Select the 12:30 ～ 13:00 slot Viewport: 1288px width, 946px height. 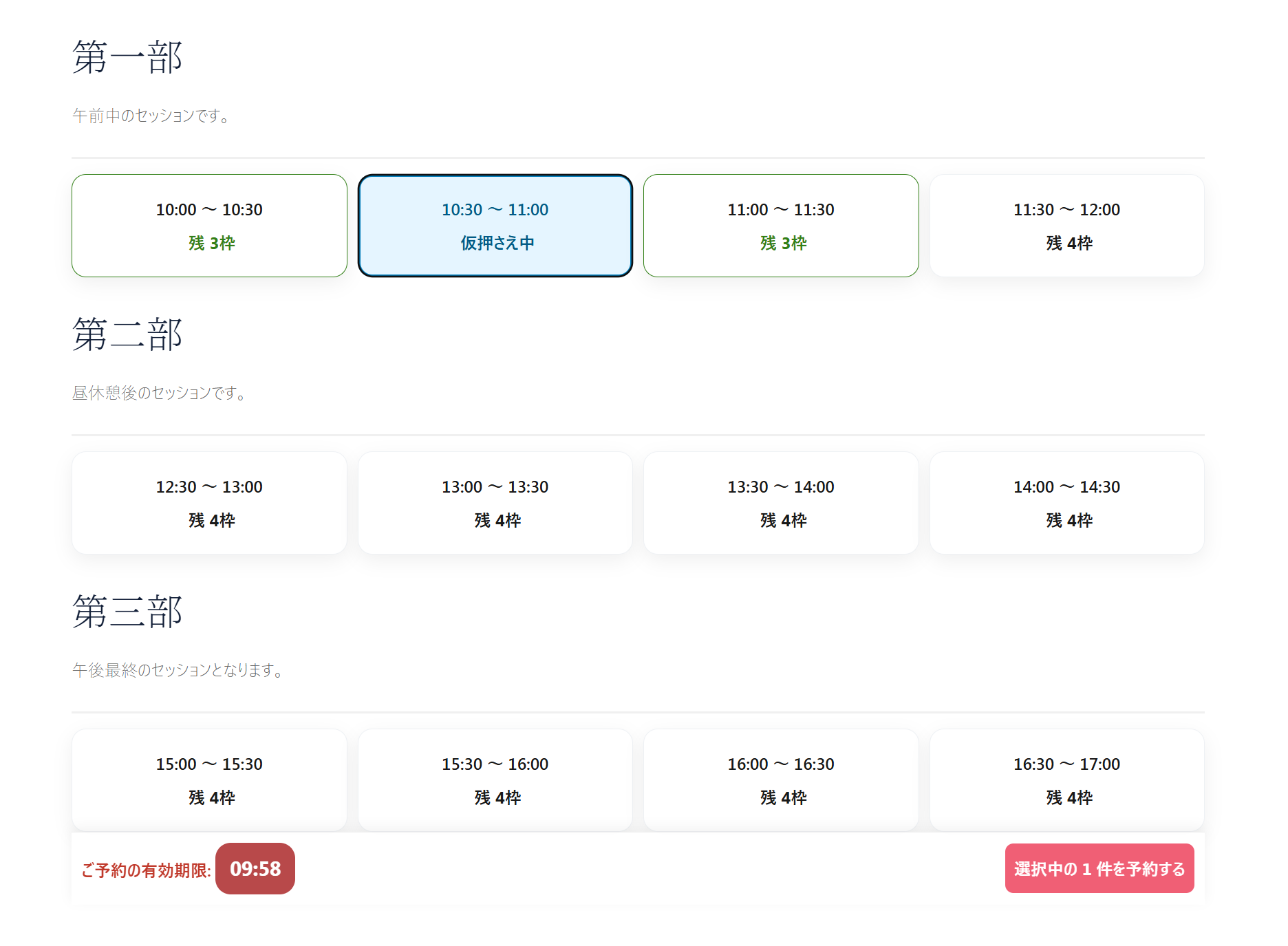(209, 503)
